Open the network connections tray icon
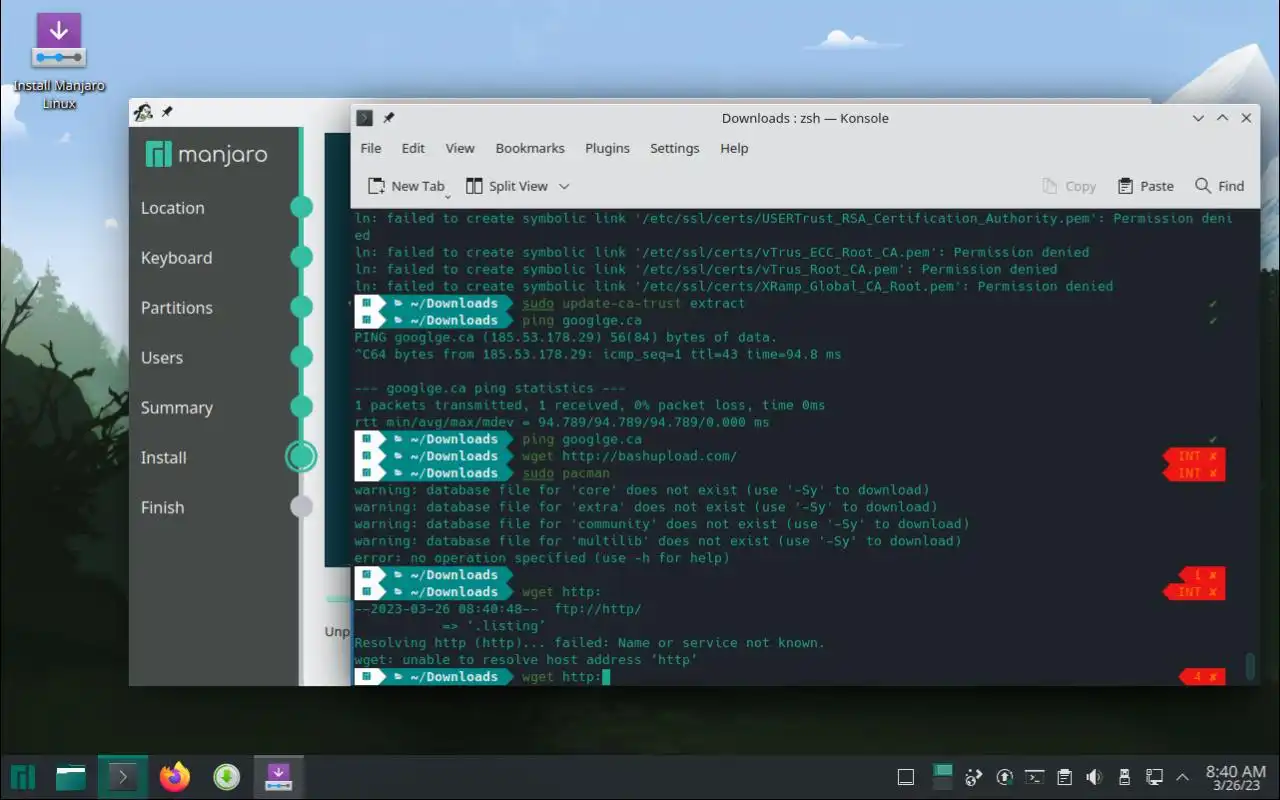The height and width of the screenshot is (800, 1280). [1154, 777]
